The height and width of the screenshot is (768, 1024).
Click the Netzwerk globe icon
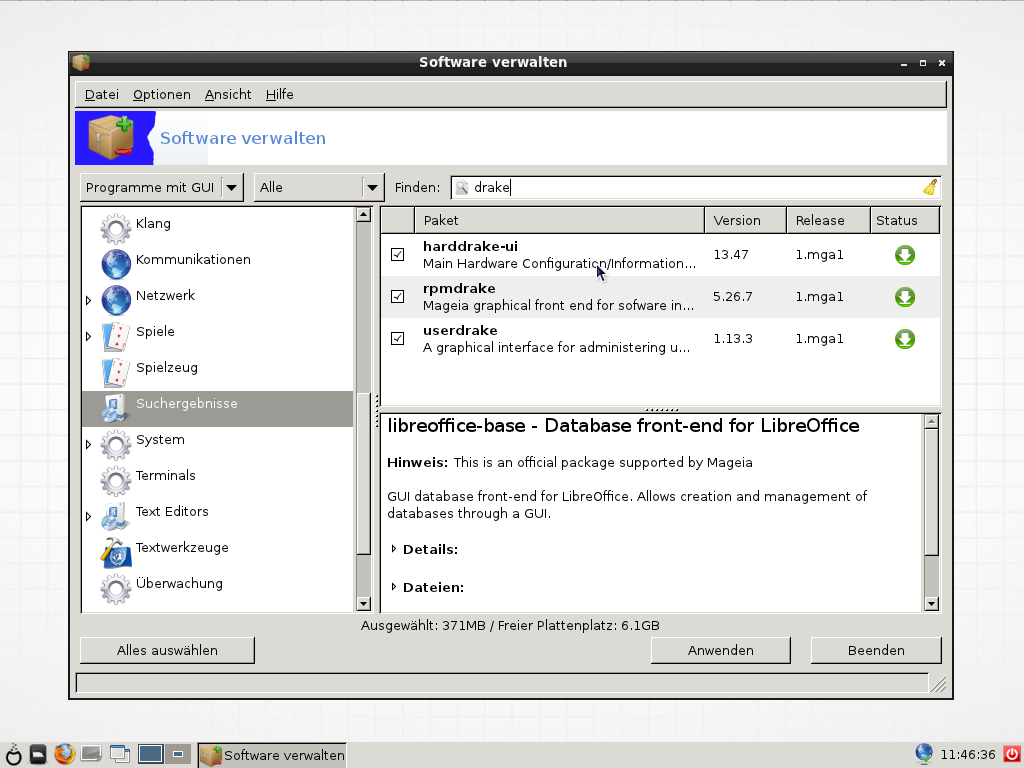(116, 300)
